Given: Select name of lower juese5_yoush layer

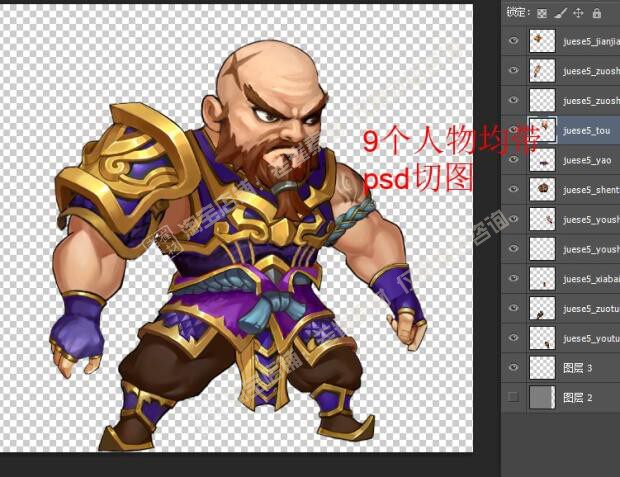Looking at the screenshot, I should 592,250.
